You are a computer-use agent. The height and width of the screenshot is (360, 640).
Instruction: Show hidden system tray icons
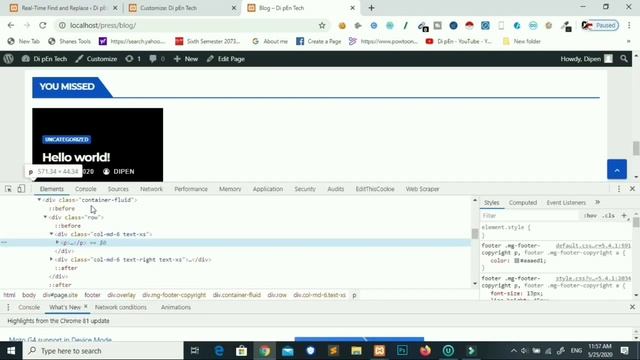coord(513,351)
